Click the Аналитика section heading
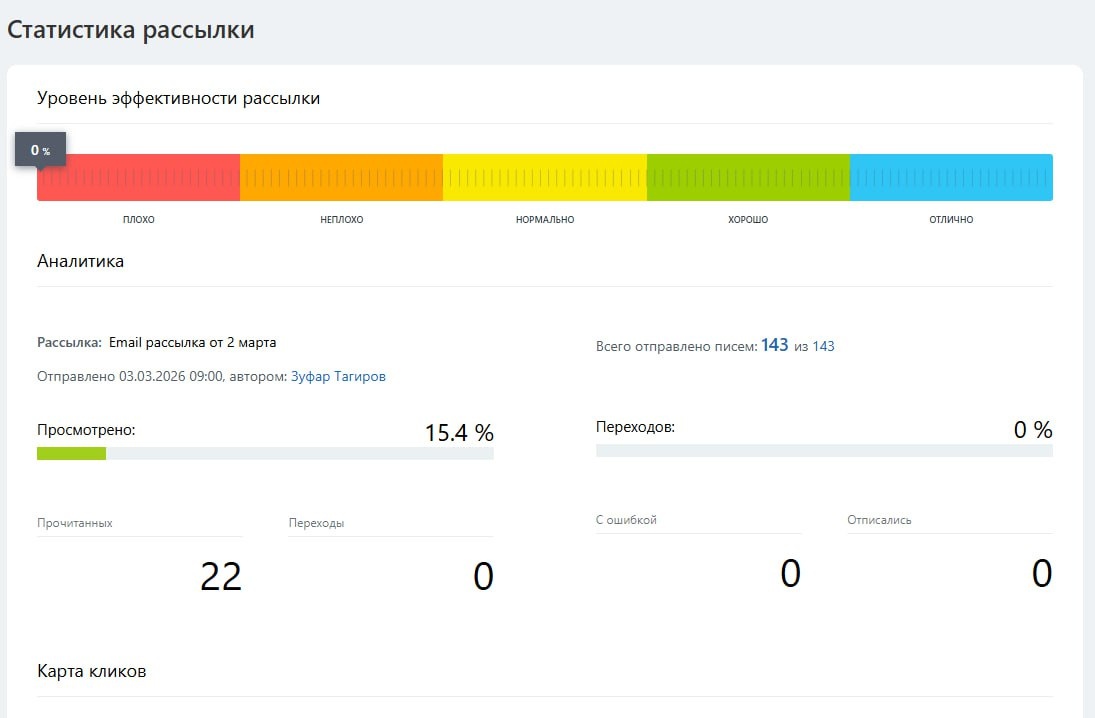Viewport: 1095px width, 718px height. click(x=80, y=261)
